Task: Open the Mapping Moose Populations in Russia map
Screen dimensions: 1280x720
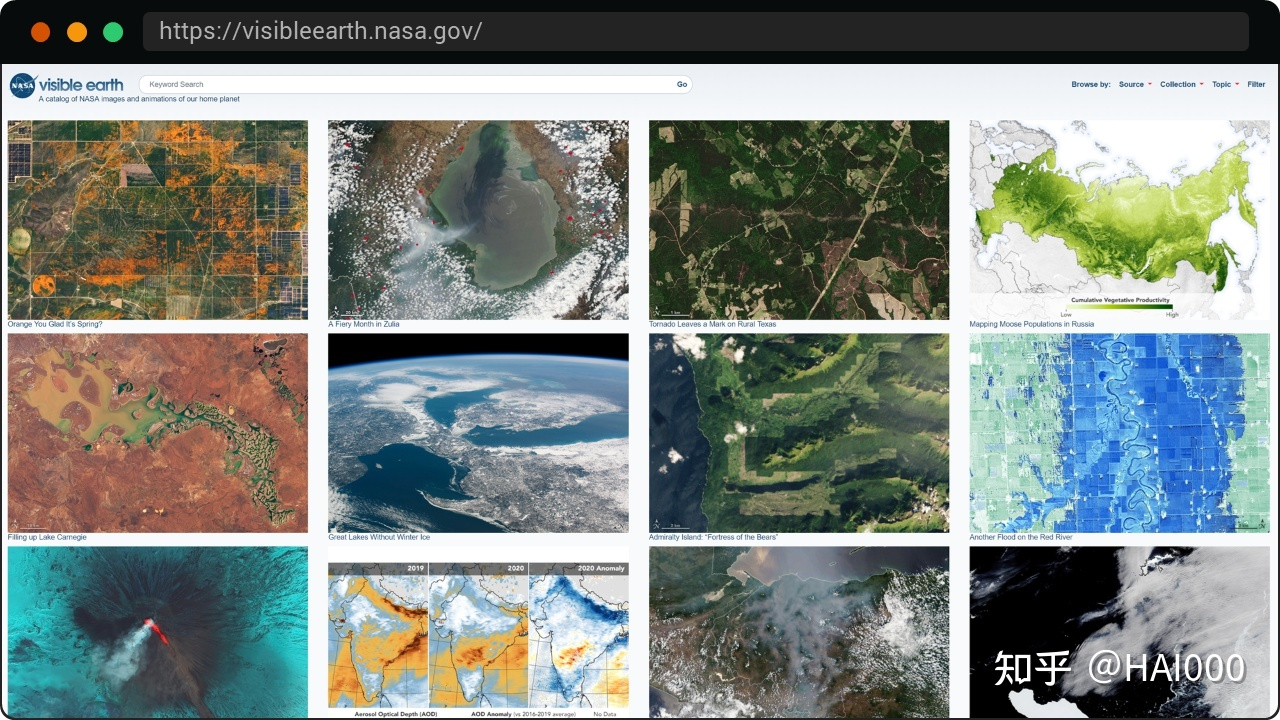Action: [1120, 220]
